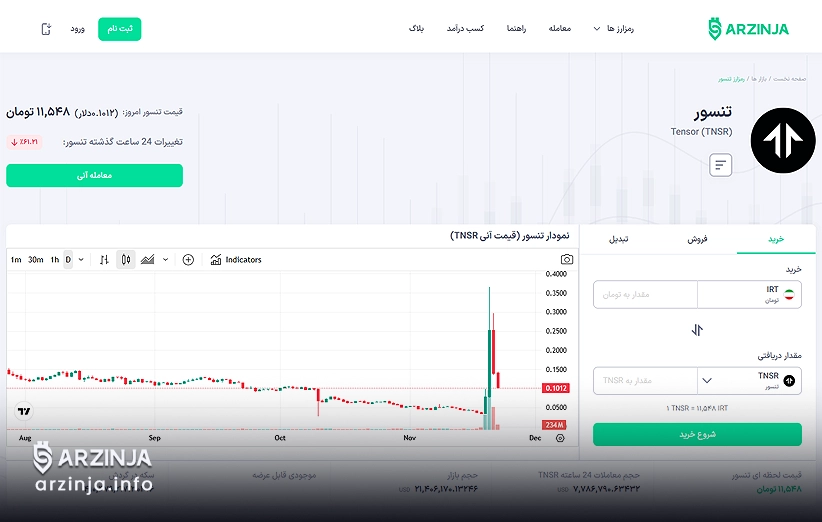Focus the TNSR amount input field
The height and width of the screenshot is (522, 822).
click(645, 380)
